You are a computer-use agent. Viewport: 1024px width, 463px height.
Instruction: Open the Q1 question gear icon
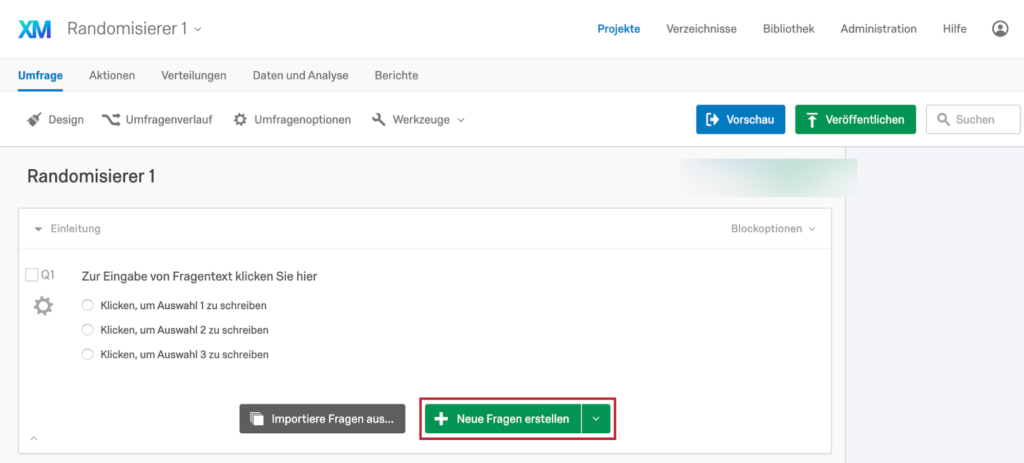point(43,306)
